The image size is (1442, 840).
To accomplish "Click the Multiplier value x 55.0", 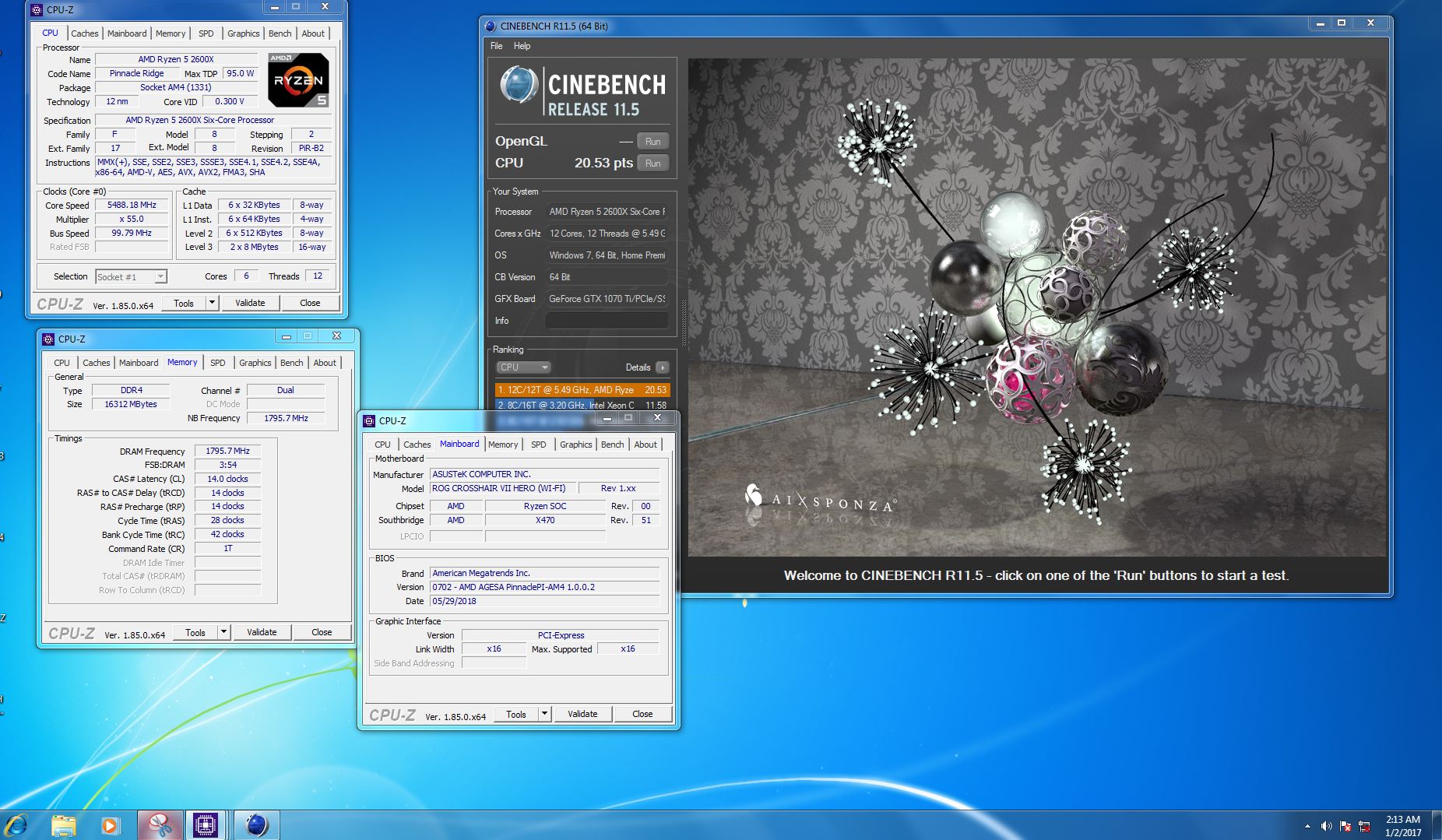I will click(x=132, y=220).
